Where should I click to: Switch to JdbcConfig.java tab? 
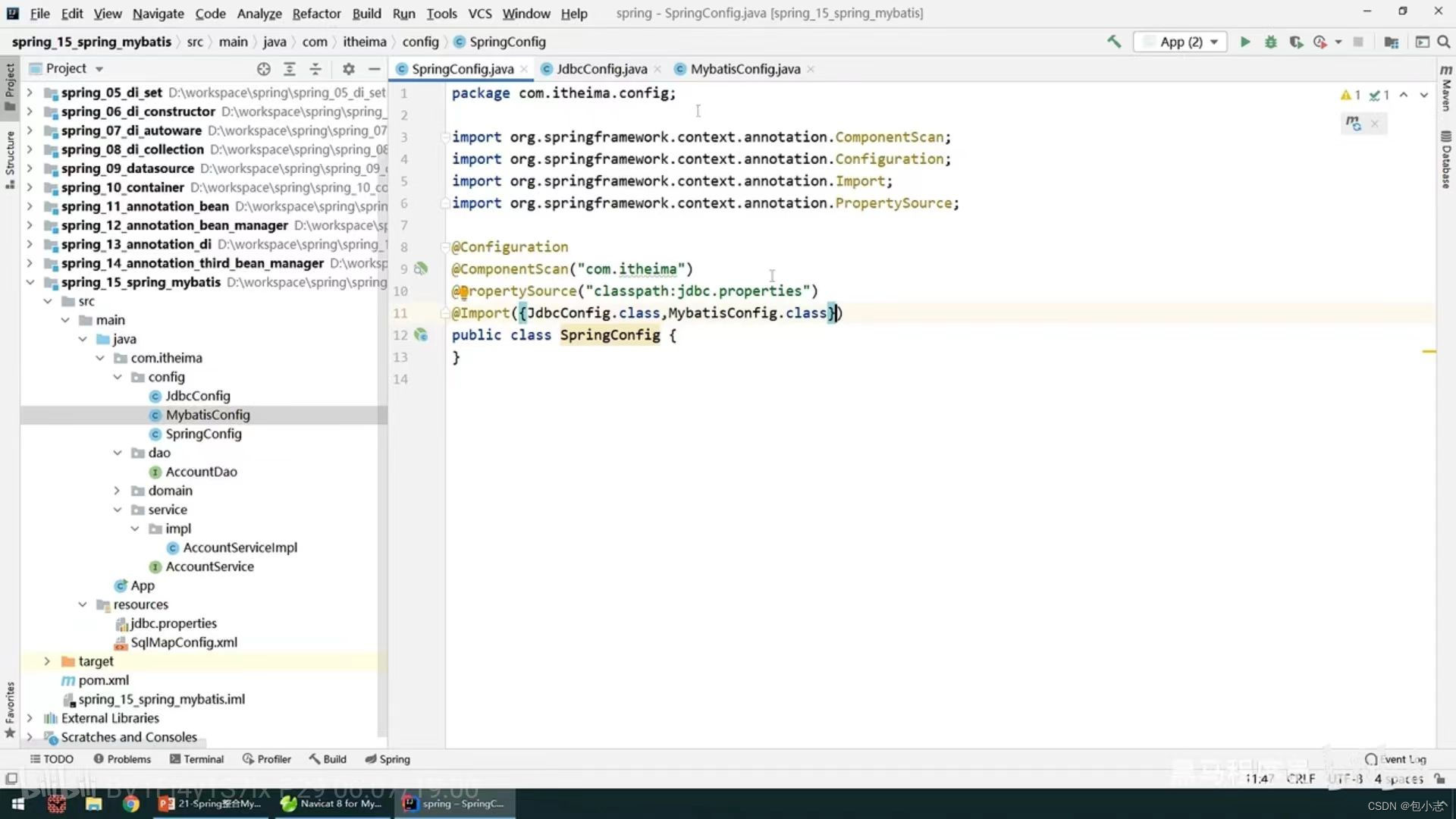(601, 69)
